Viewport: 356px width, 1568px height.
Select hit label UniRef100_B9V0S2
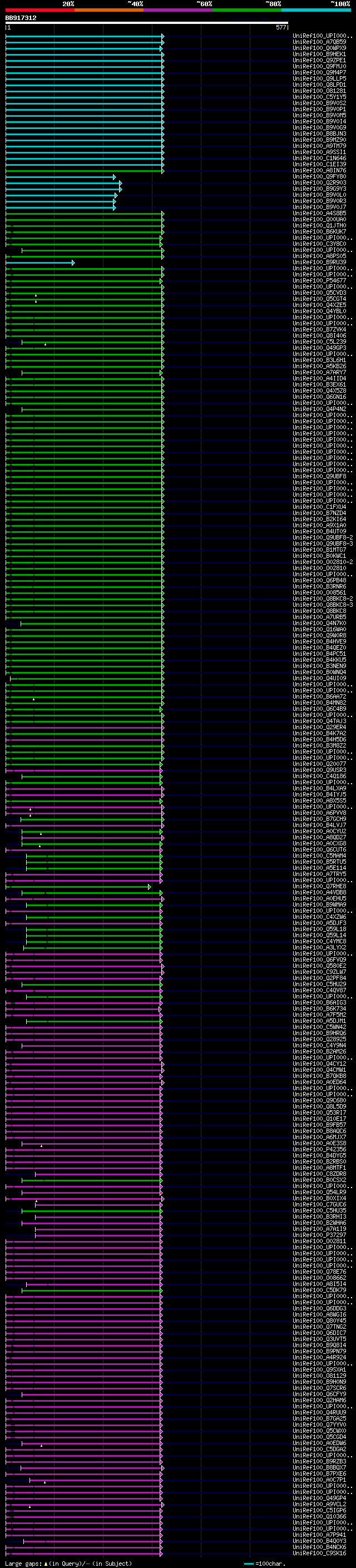pyautogui.click(x=319, y=103)
